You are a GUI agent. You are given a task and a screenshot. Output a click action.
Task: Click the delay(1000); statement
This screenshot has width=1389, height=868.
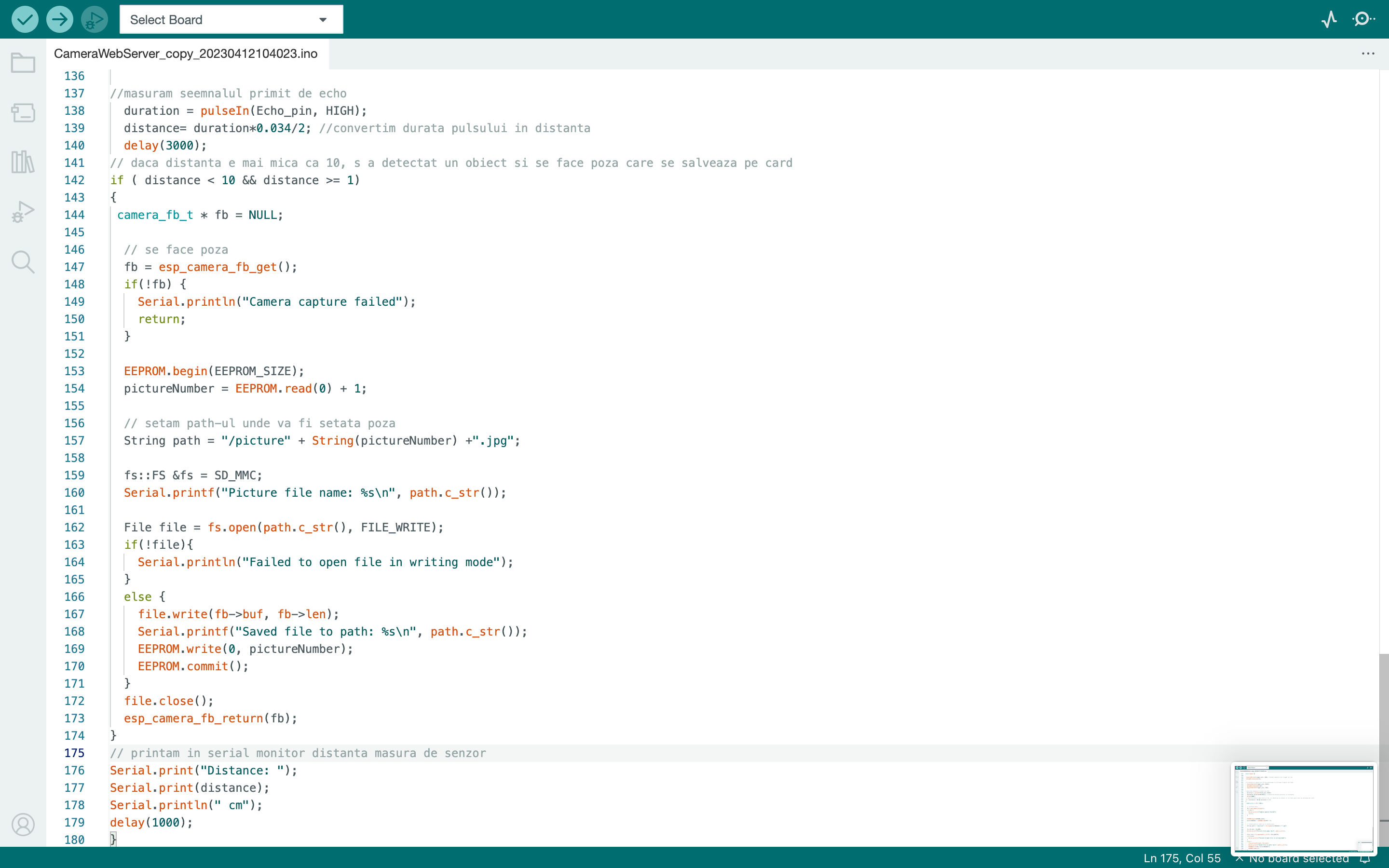click(x=151, y=823)
